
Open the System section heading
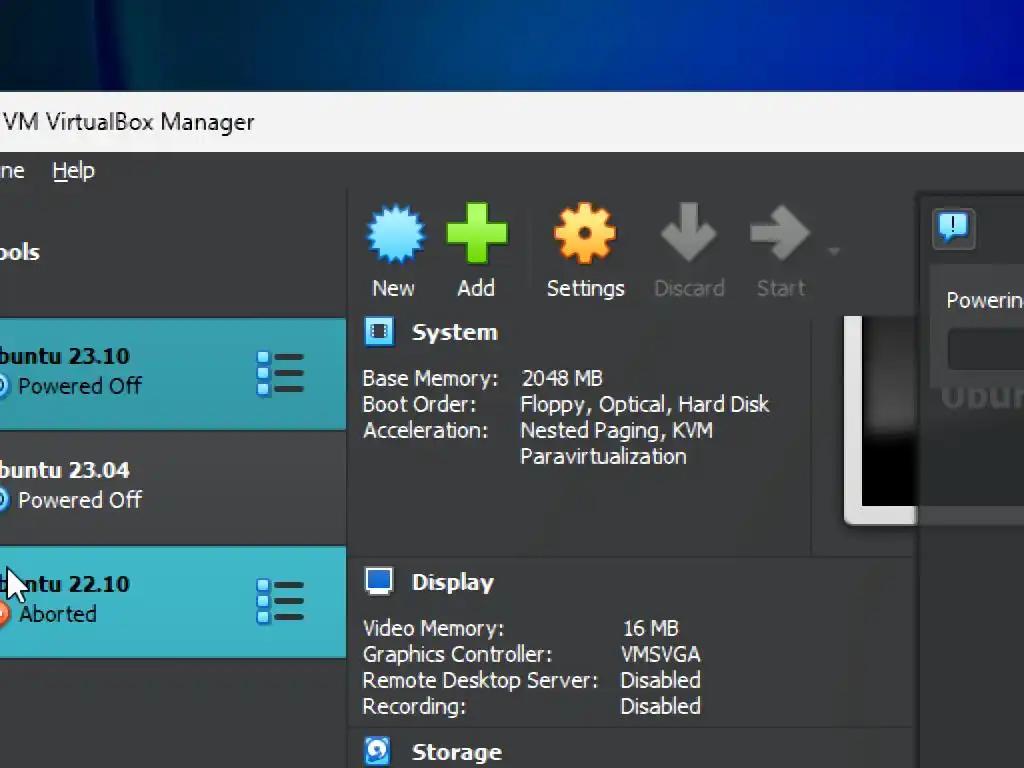pos(455,332)
